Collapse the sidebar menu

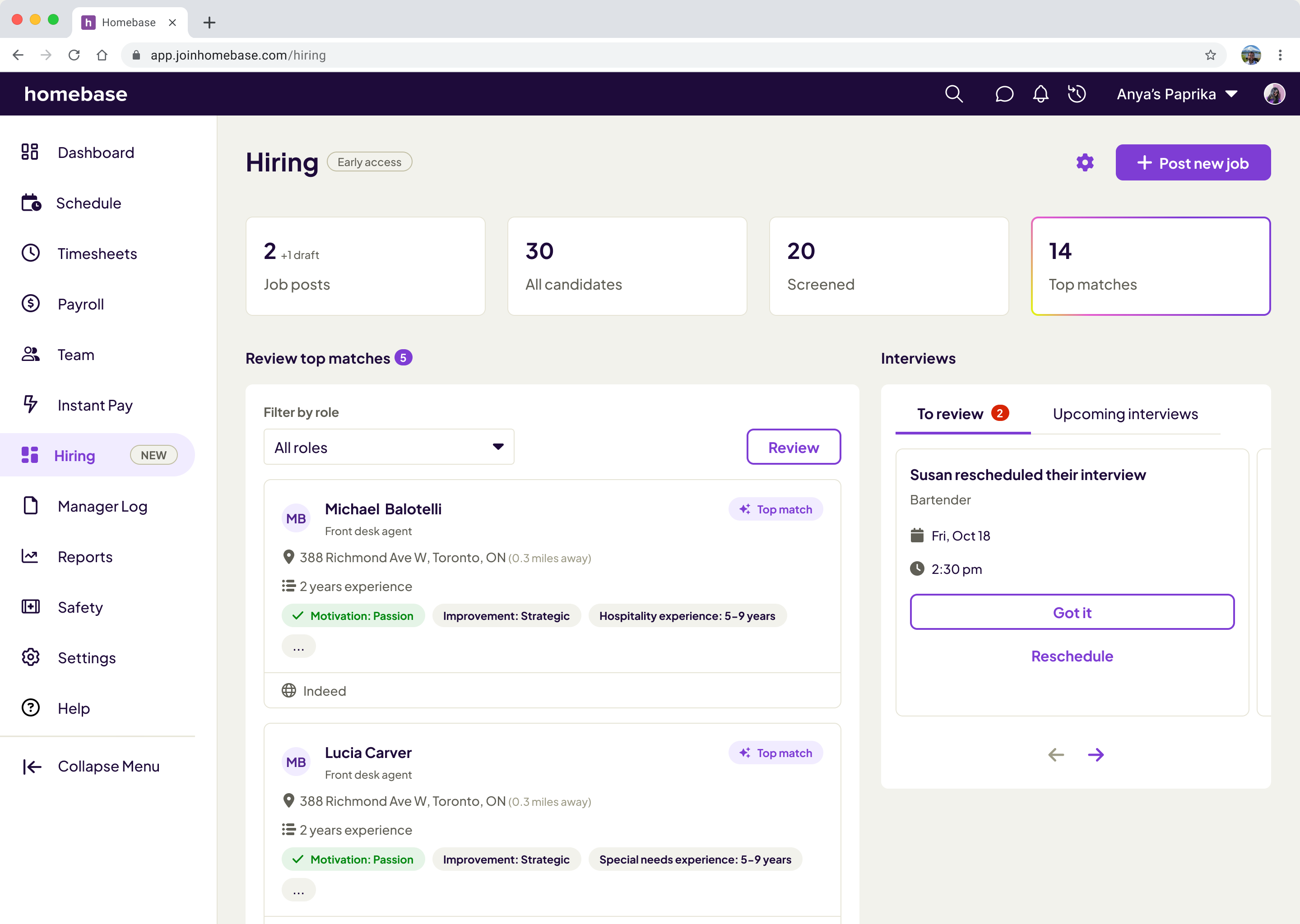pos(91,767)
